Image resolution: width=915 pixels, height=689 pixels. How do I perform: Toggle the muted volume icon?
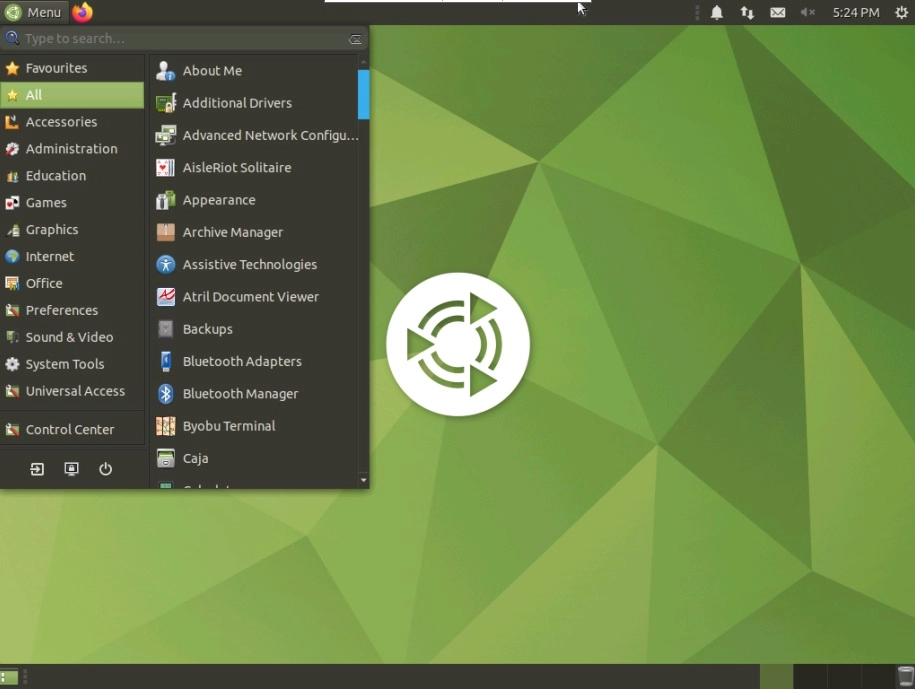point(807,12)
